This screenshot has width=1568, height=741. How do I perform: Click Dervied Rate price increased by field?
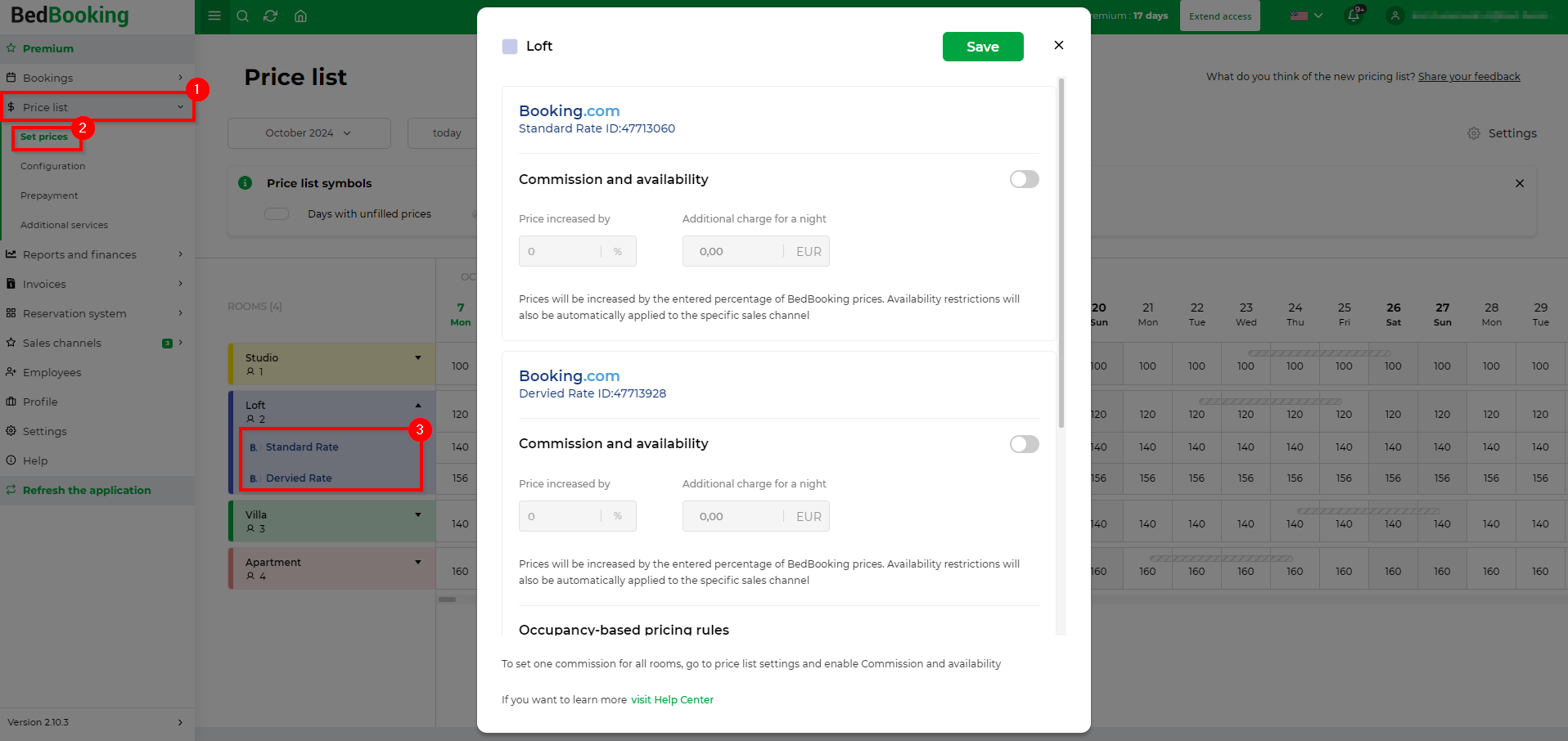click(578, 516)
